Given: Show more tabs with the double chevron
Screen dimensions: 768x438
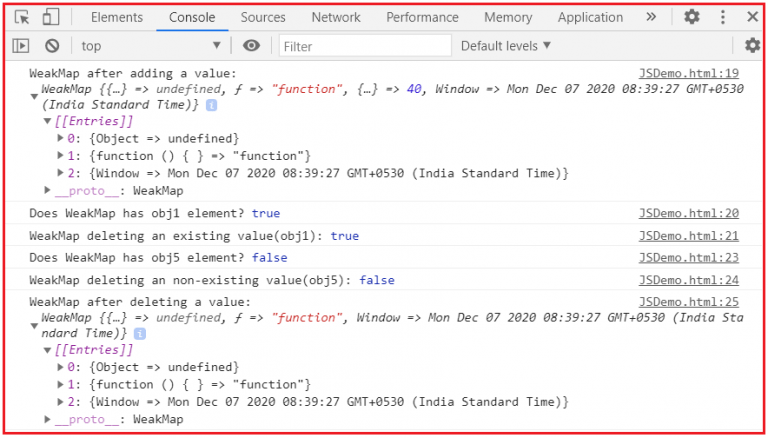Looking at the screenshot, I should click(x=652, y=17).
